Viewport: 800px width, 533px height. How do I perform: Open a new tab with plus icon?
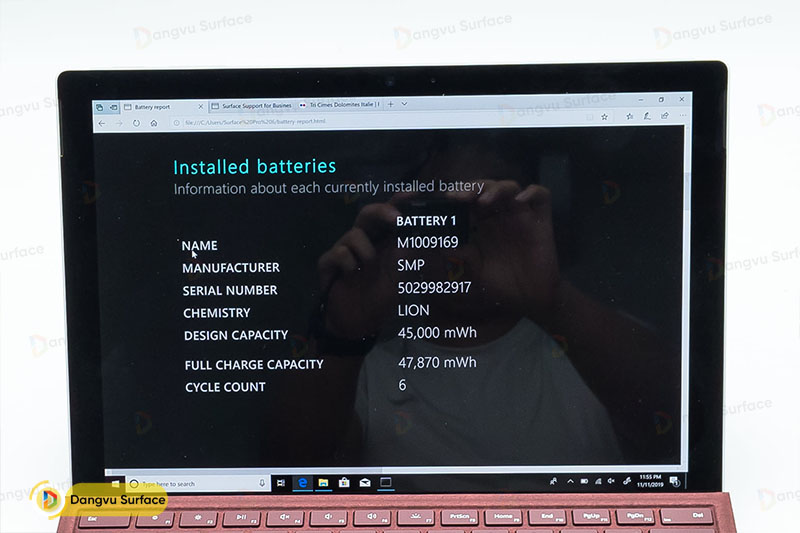click(x=391, y=104)
